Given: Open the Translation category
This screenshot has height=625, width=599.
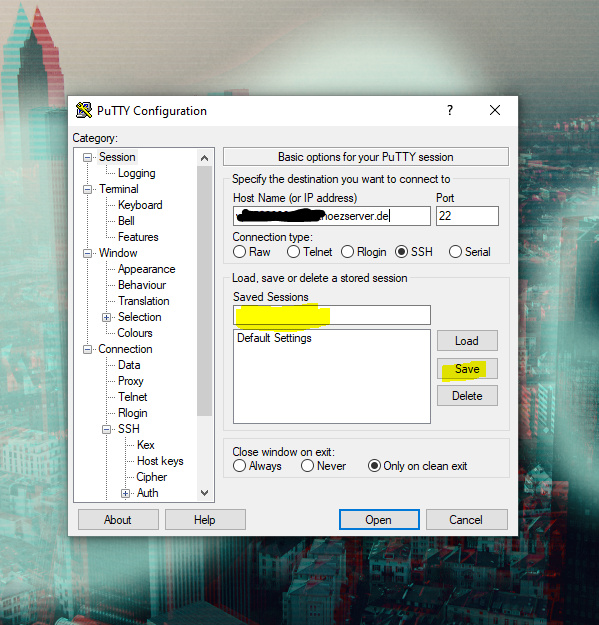Looking at the screenshot, I should click(x=144, y=301).
